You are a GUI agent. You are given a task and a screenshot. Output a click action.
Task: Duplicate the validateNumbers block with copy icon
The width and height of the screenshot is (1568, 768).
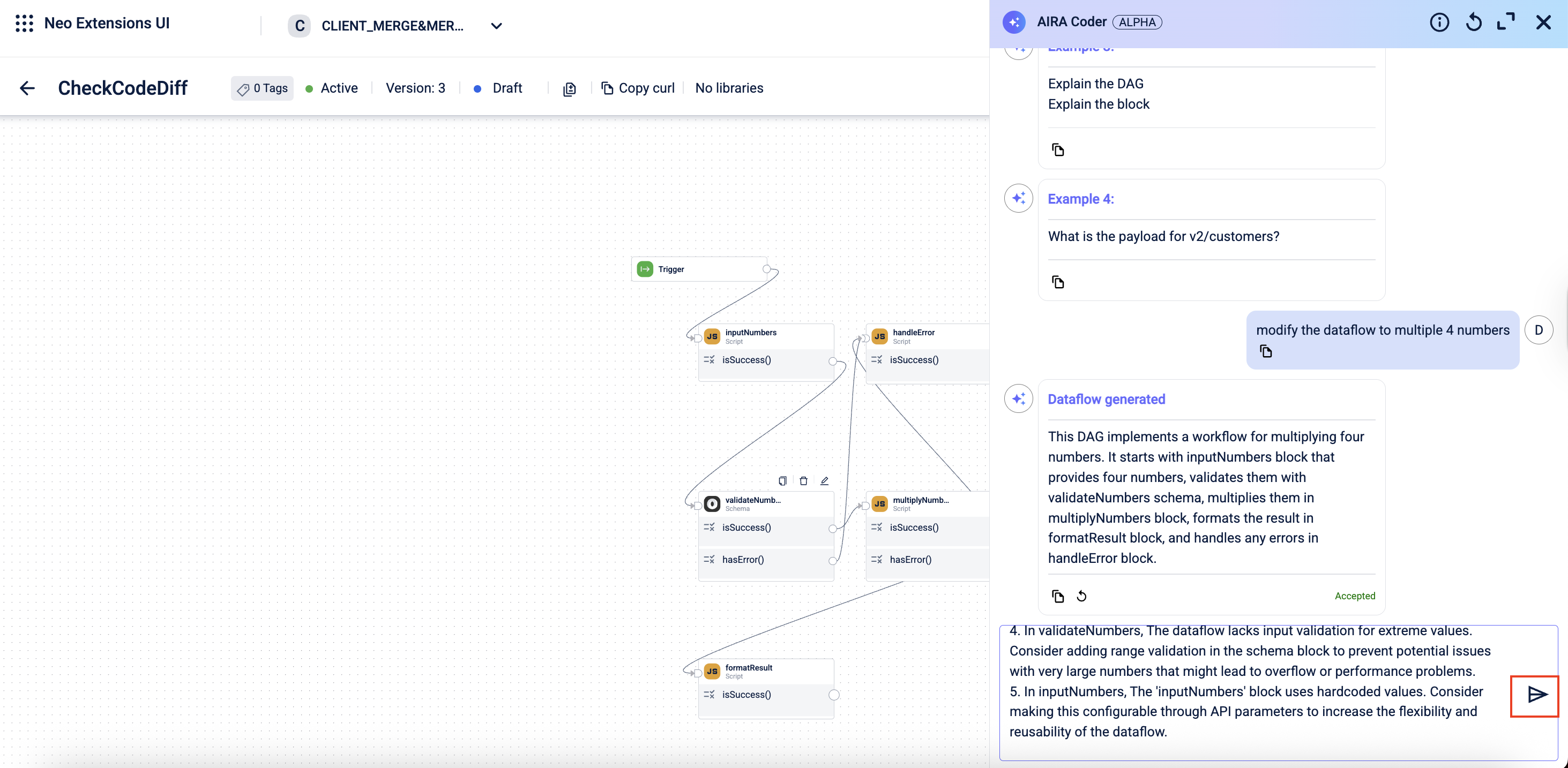(782, 481)
